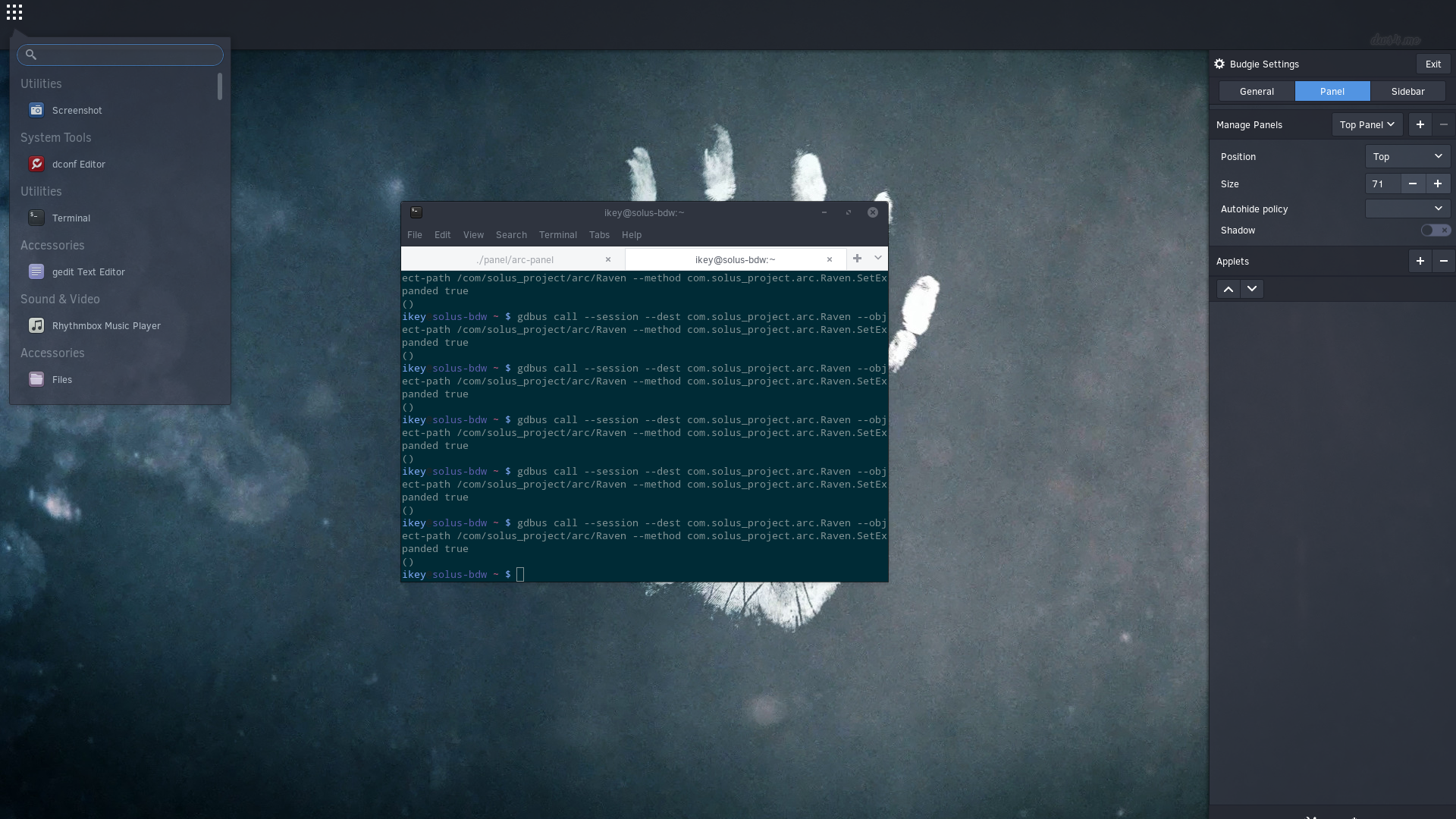Click the Sound & Video category heading
Viewport: 1456px width, 819px height.
(60, 300)
